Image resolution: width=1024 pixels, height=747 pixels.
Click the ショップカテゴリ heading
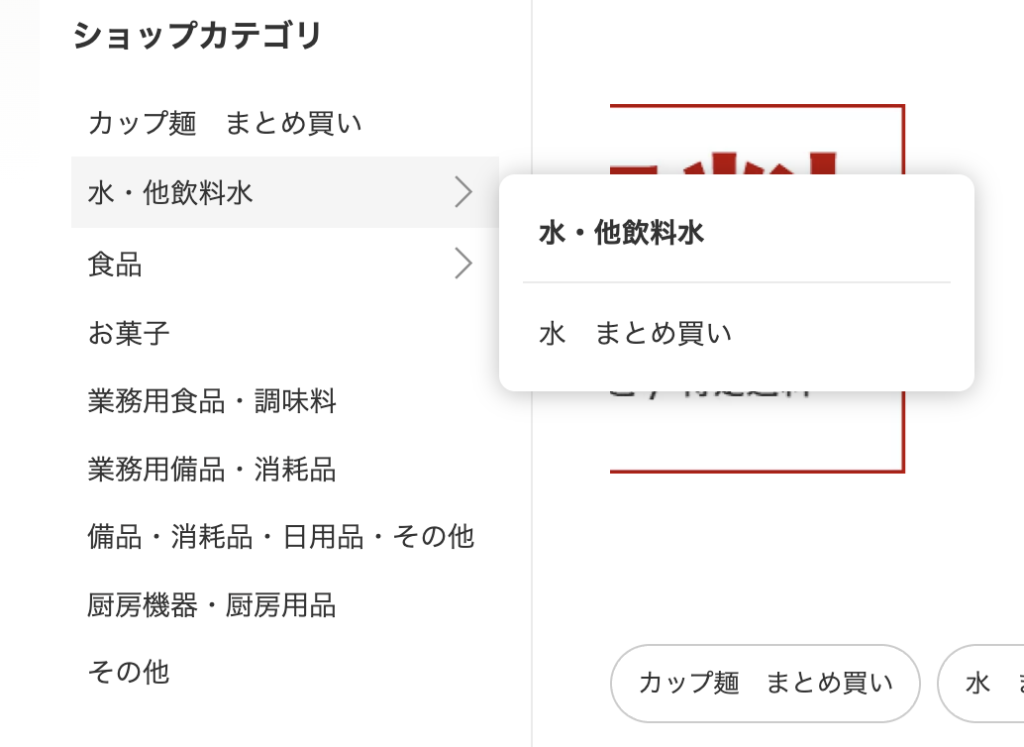[x=196, y=33]
